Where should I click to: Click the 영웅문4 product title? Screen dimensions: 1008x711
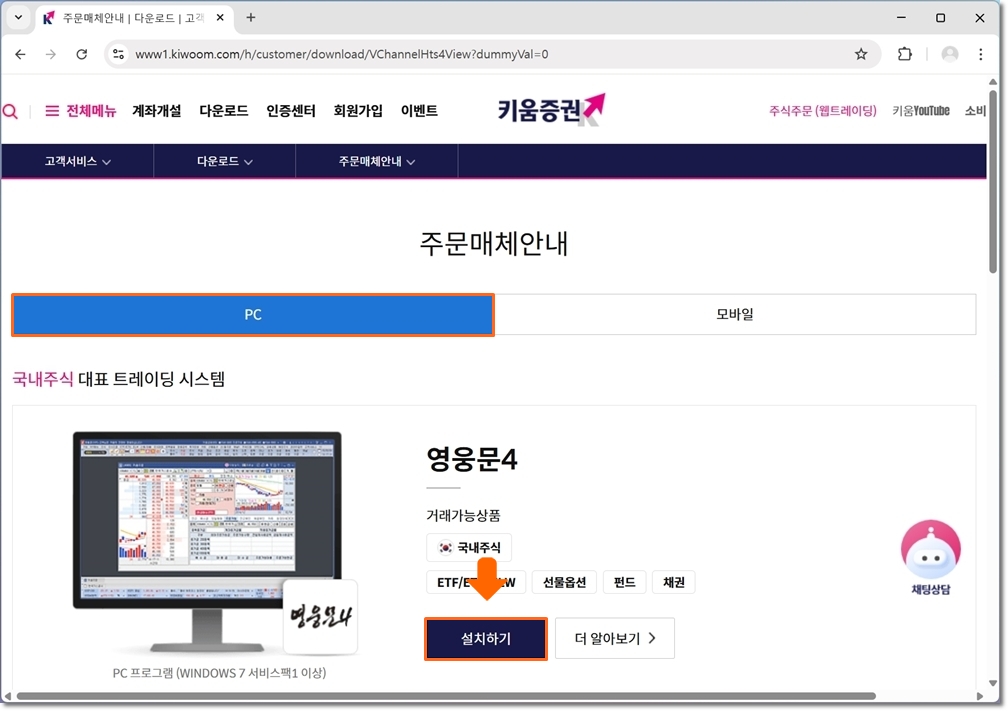click(472, 459)
